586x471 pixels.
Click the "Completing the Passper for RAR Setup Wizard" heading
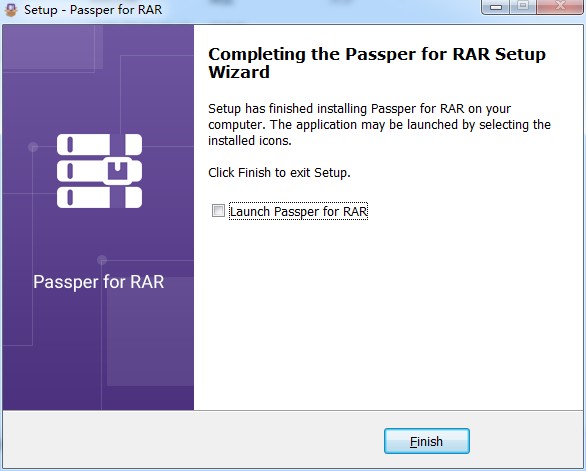tap(377, 63)
